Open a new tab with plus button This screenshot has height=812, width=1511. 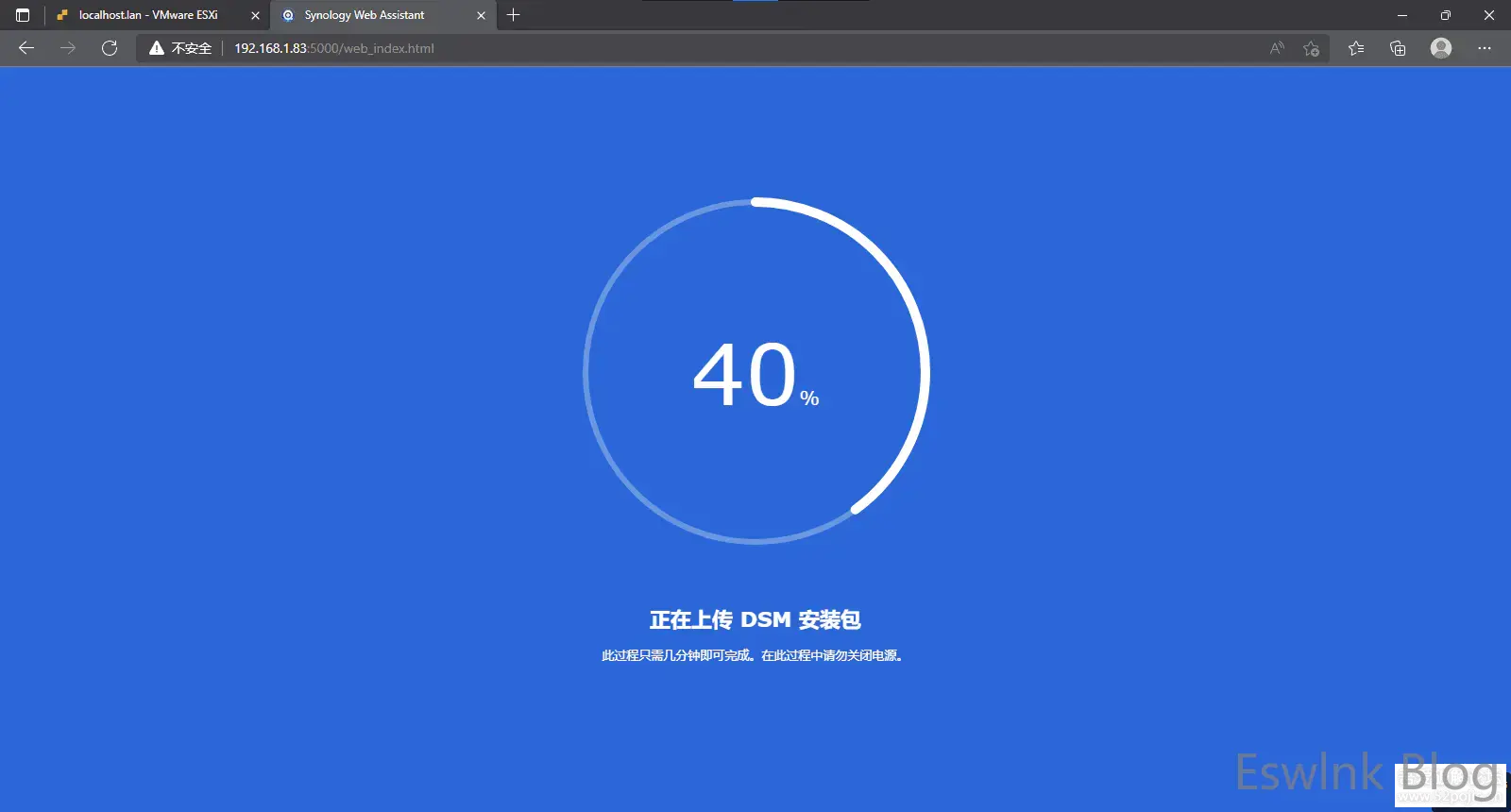514,15
